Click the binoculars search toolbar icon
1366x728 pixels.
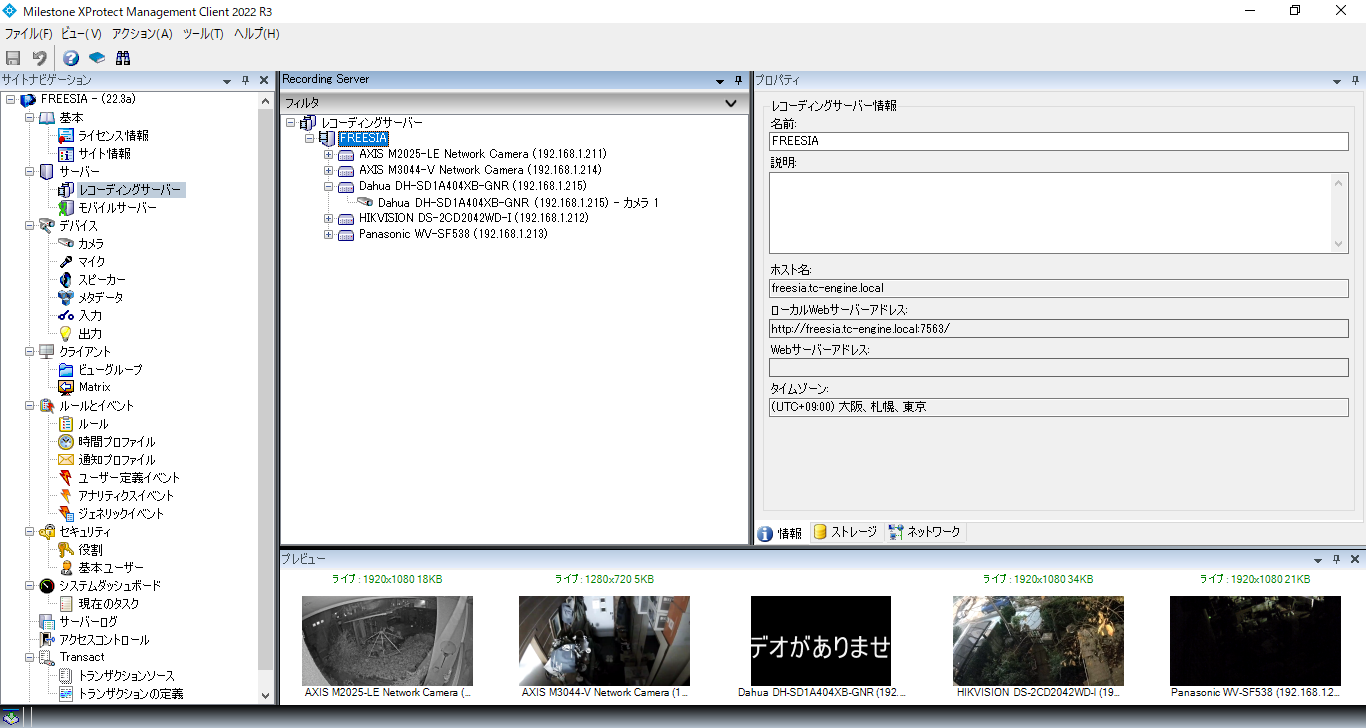click(123, 58)
